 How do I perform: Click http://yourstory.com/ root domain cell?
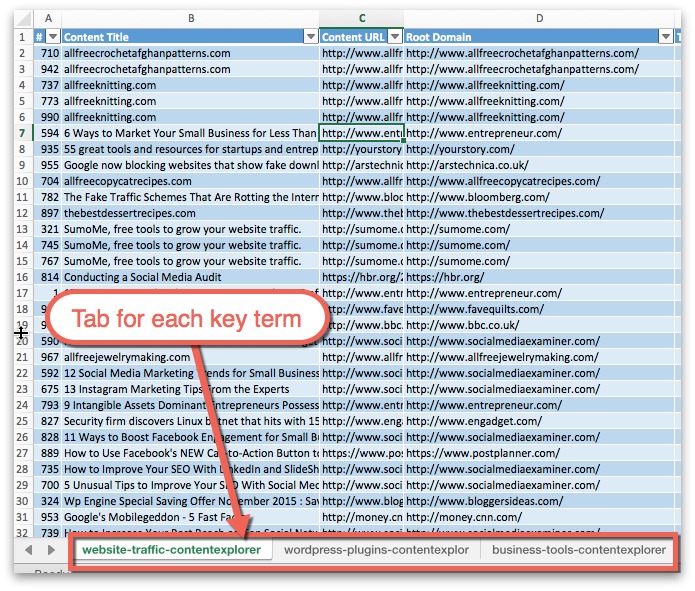click(x=539, y=149)
